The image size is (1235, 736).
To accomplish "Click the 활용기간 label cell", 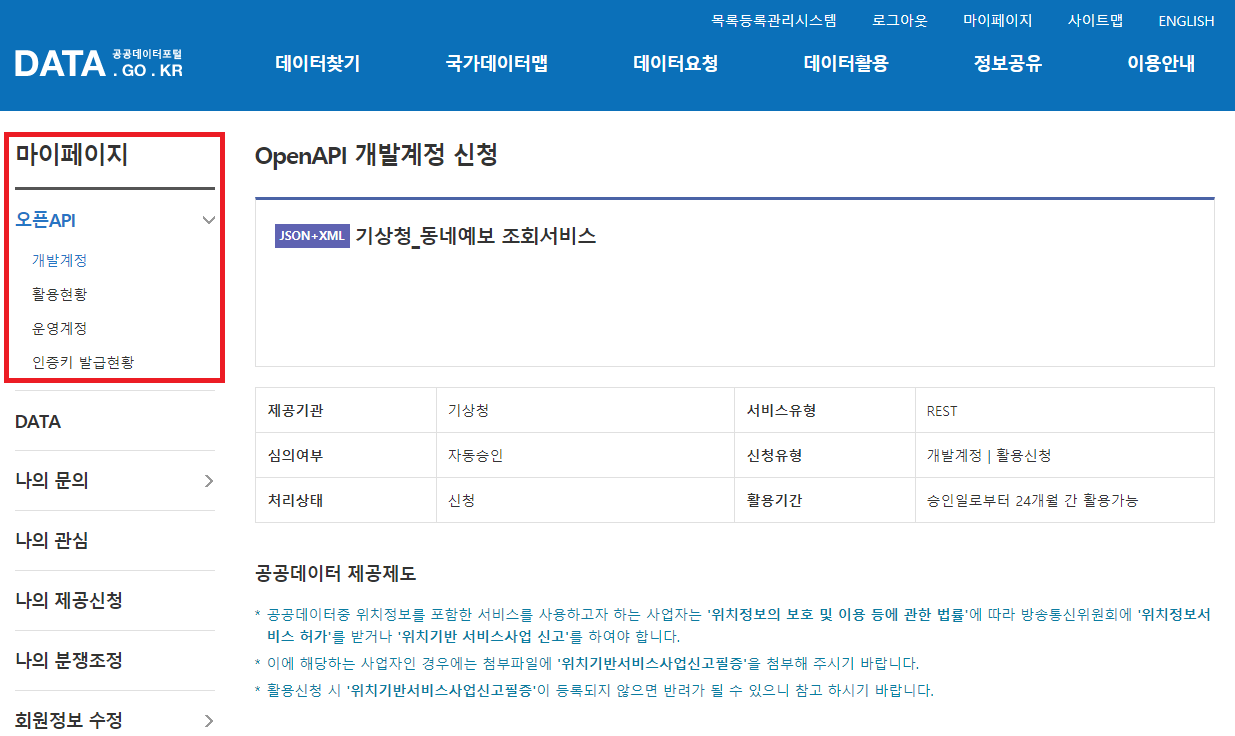I will (824, 500).
